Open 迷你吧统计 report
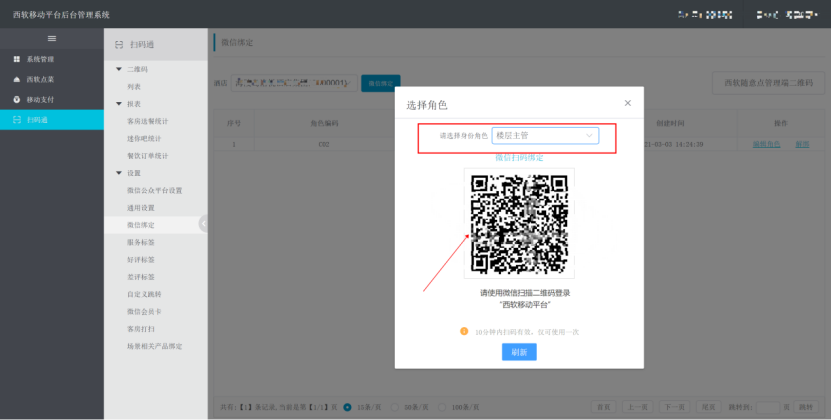 144,138
